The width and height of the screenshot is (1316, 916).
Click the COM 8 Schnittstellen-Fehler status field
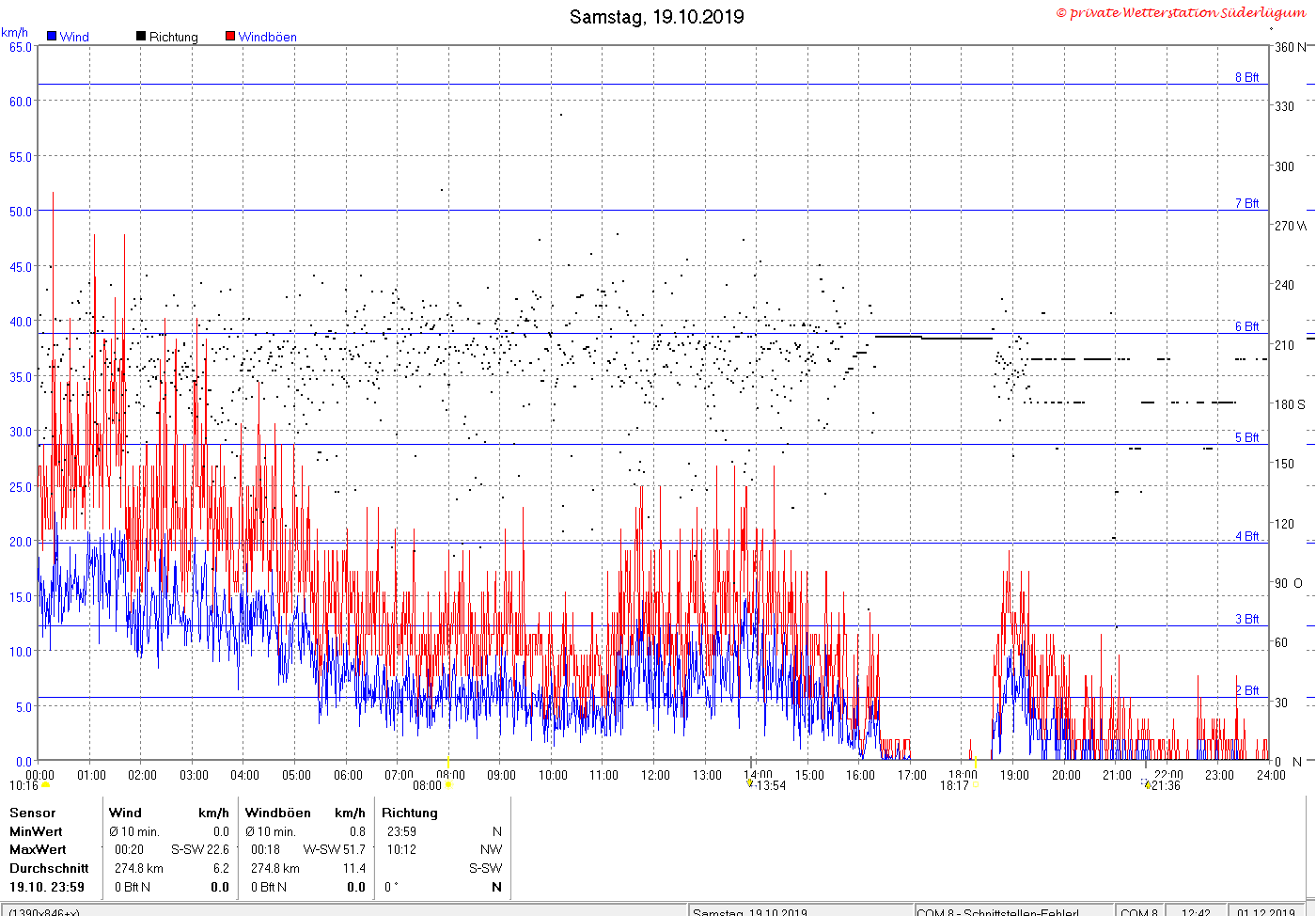click(x=997, y=911)
